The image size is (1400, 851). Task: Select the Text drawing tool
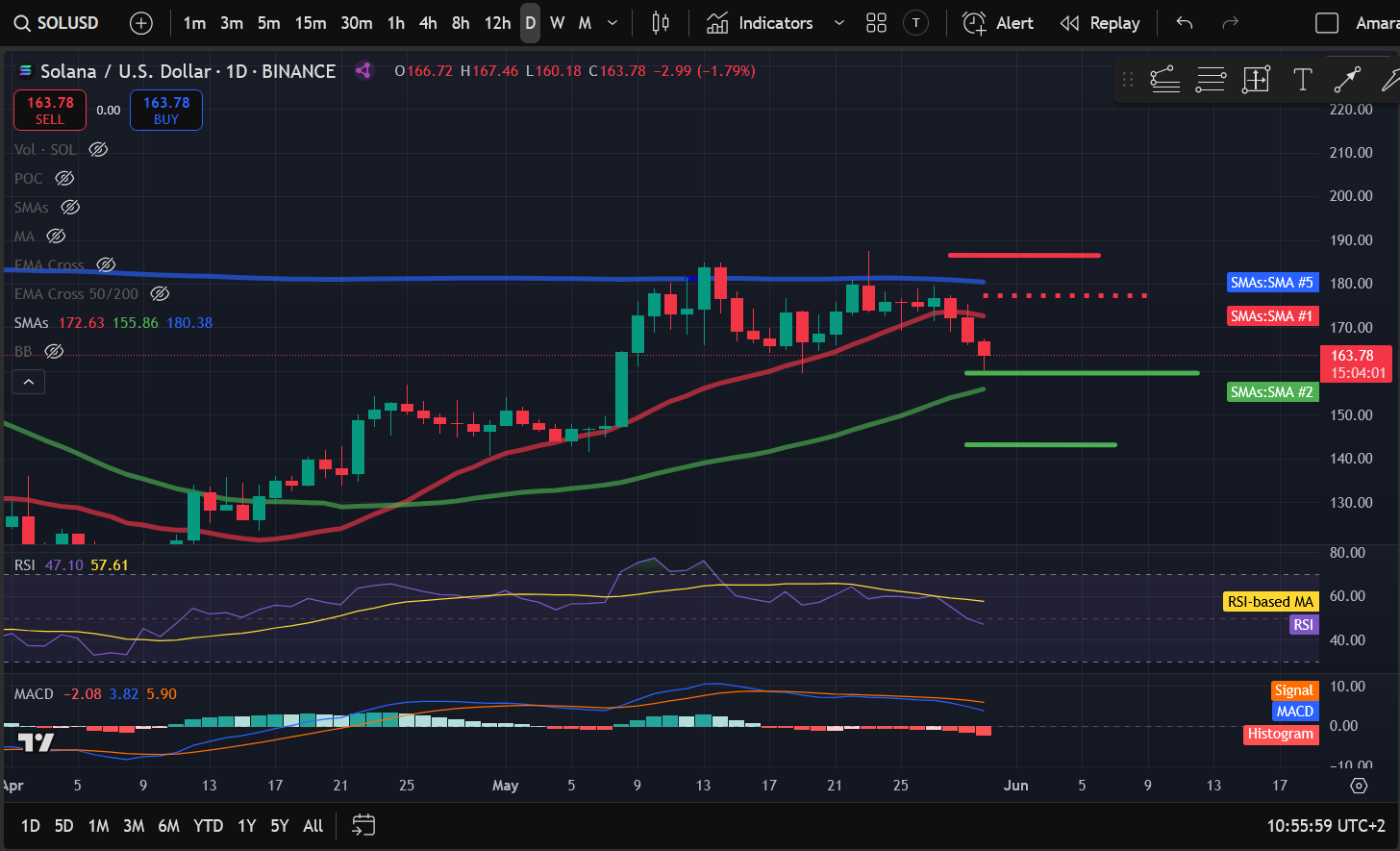[x=1302, y=80]
